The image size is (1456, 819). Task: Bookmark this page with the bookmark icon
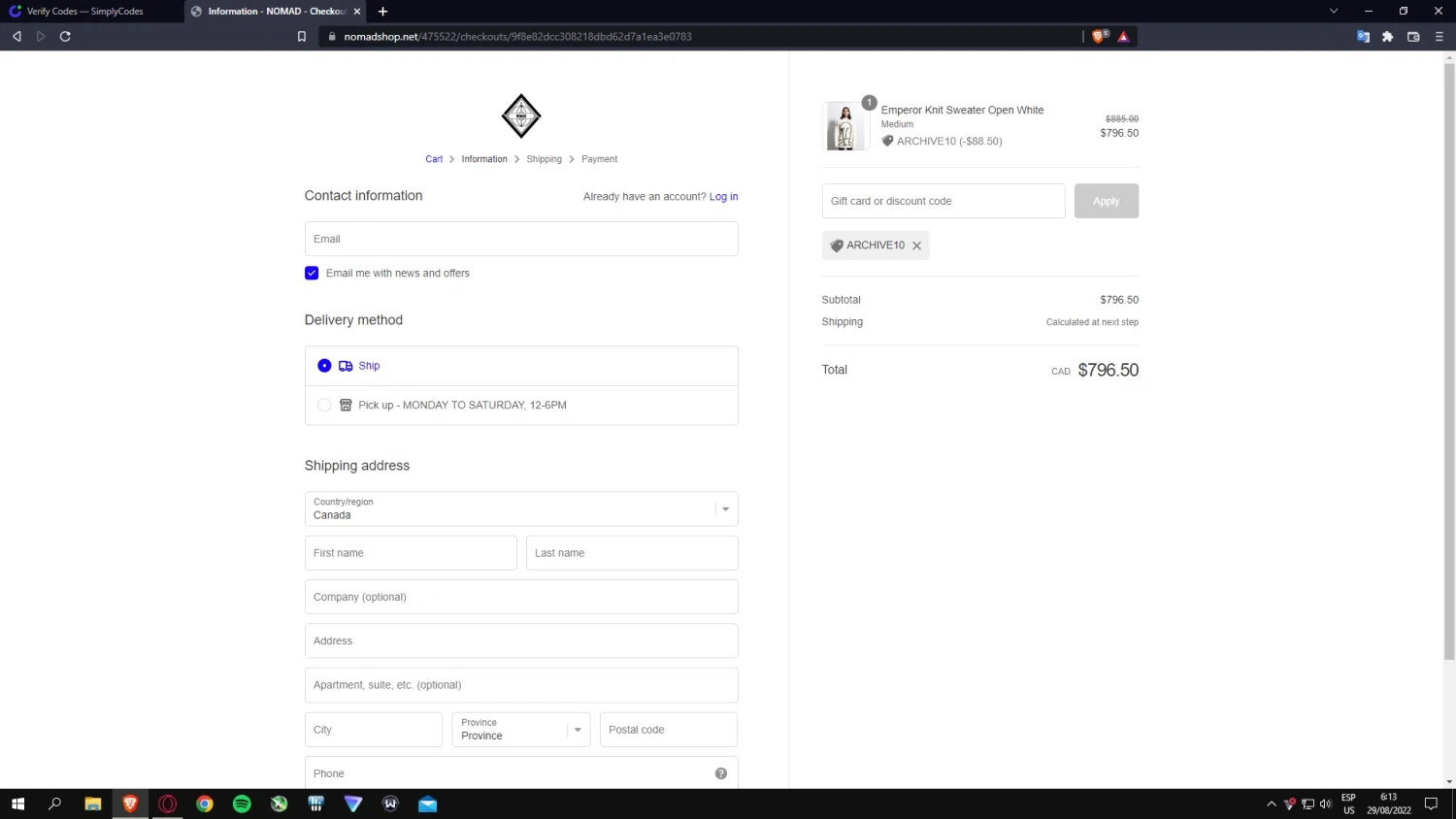pyautogui.click(x=302, y=37)
